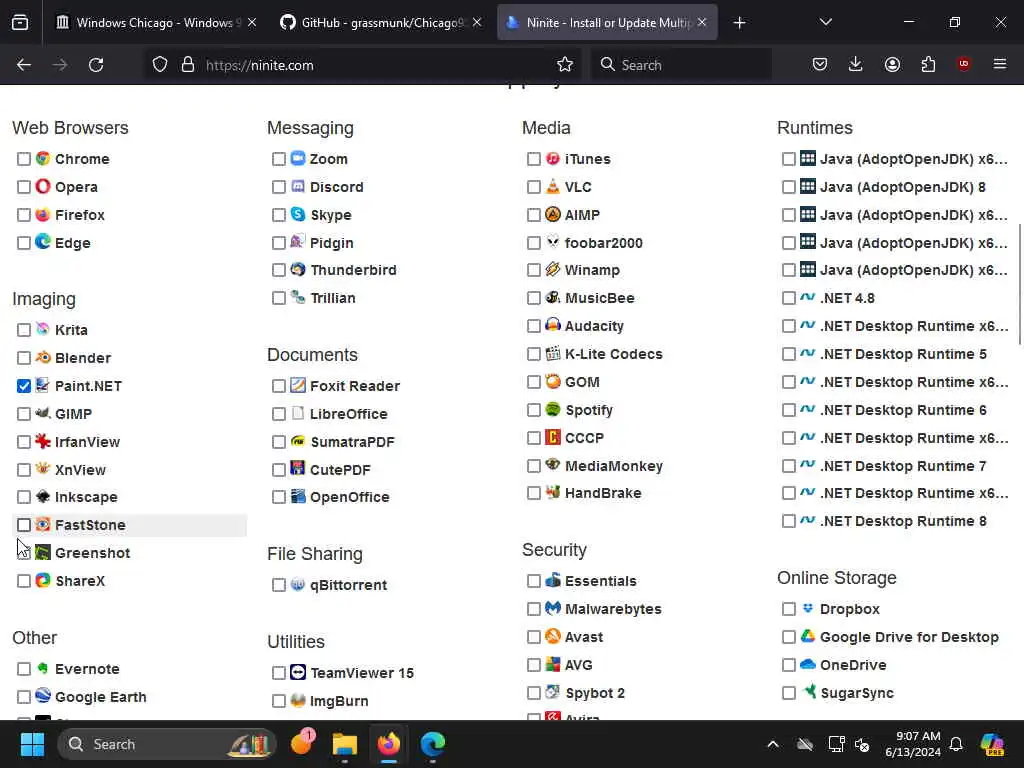Click the taskbar Search box
The image size is (1024, 768).
coord(167,744)
